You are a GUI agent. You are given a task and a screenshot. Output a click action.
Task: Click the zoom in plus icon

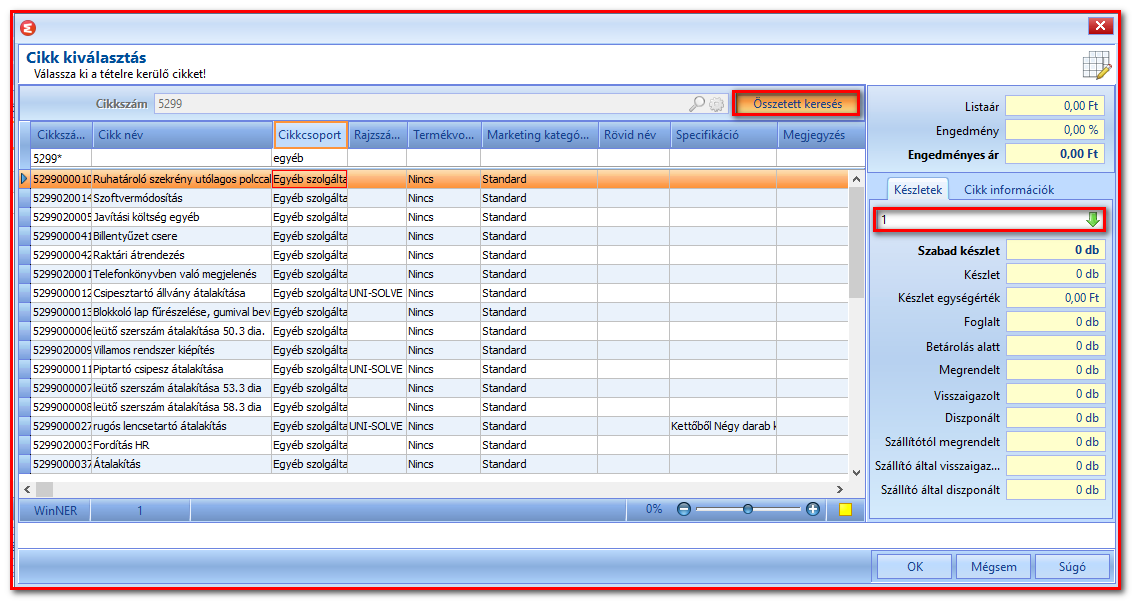point(813,509)
